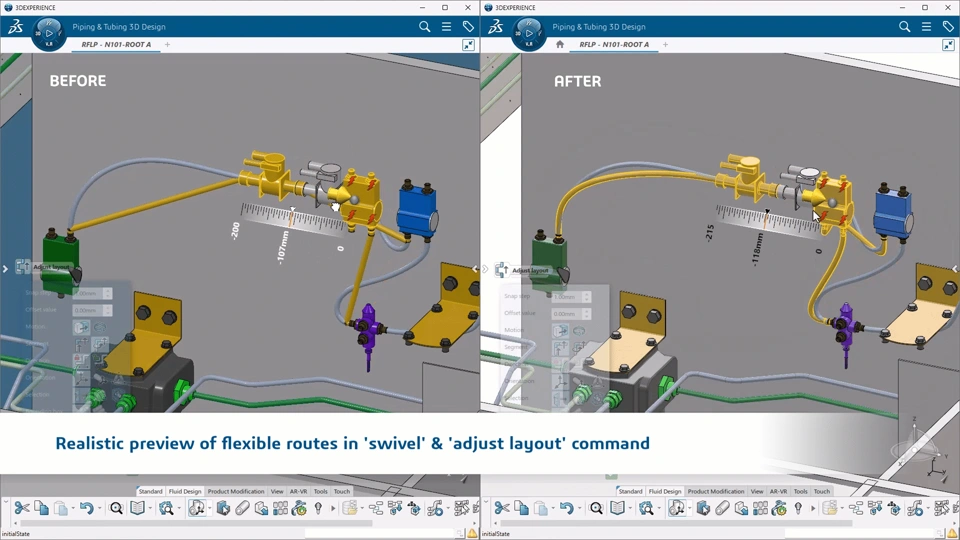The image size is (960, 540).
Task: Click the Undo arrow in the BEFORE window toolbar
Action: coord(86,508)
